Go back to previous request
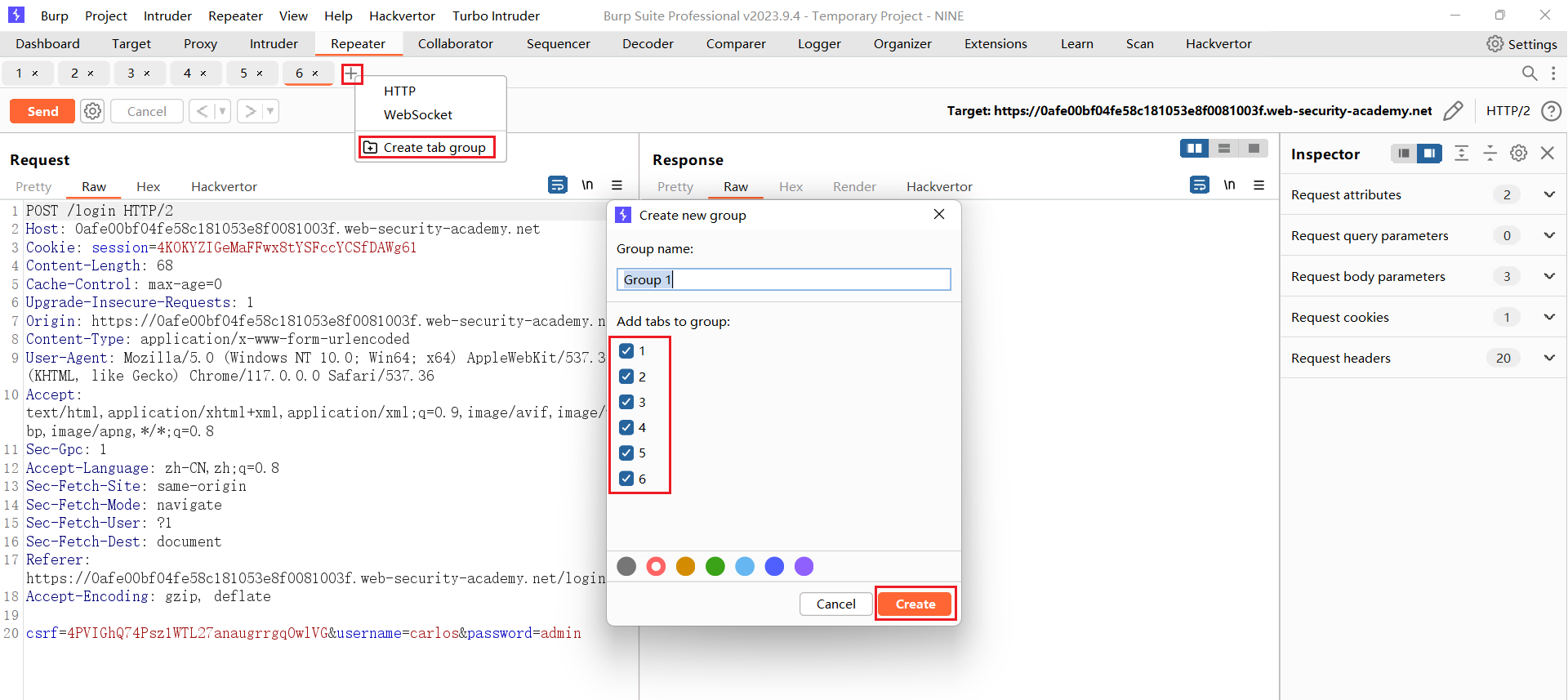This screenshot has height=700, width=1568. coord(202,111)
